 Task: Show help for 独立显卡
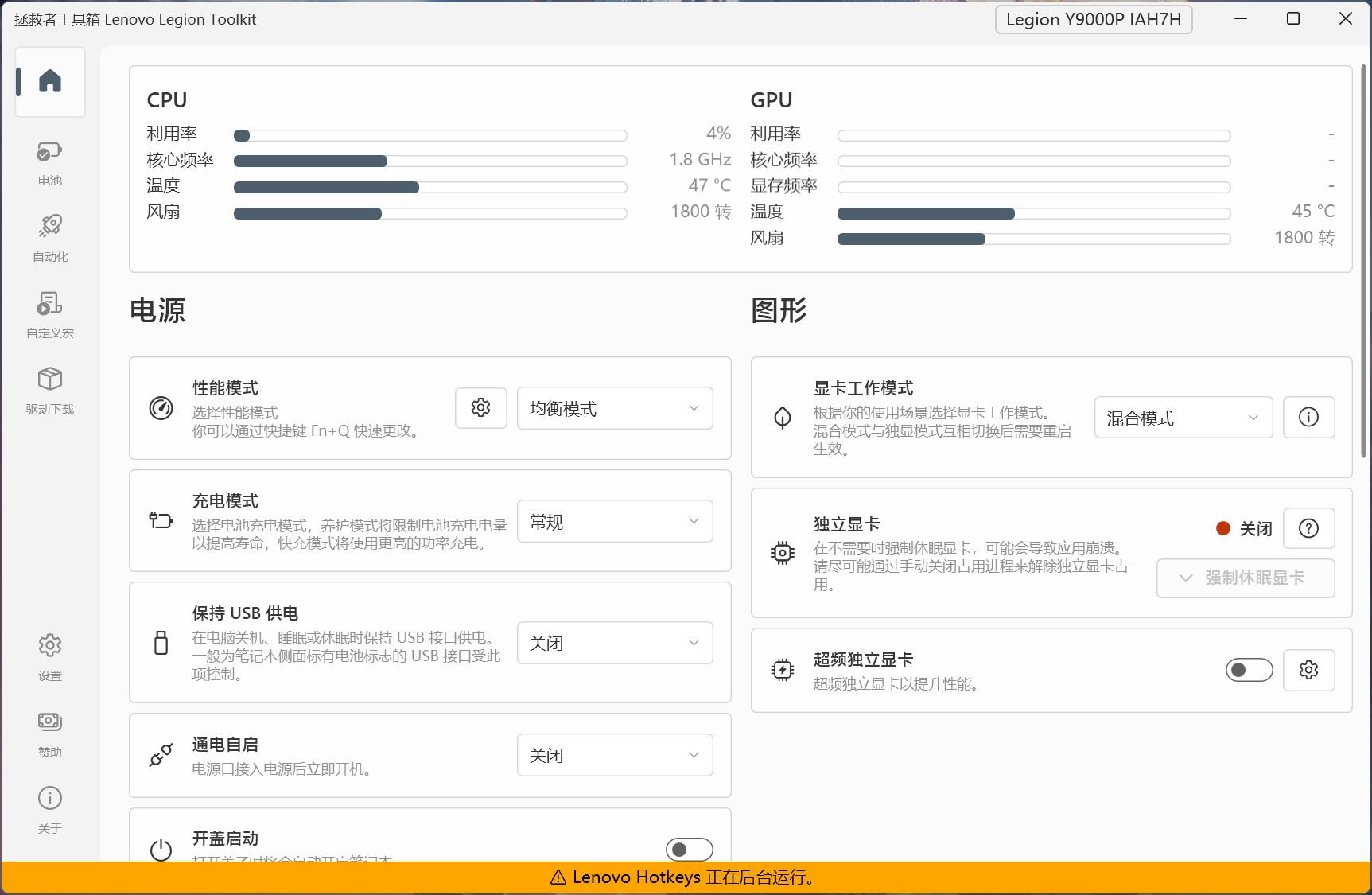(x=1309, y=528)
